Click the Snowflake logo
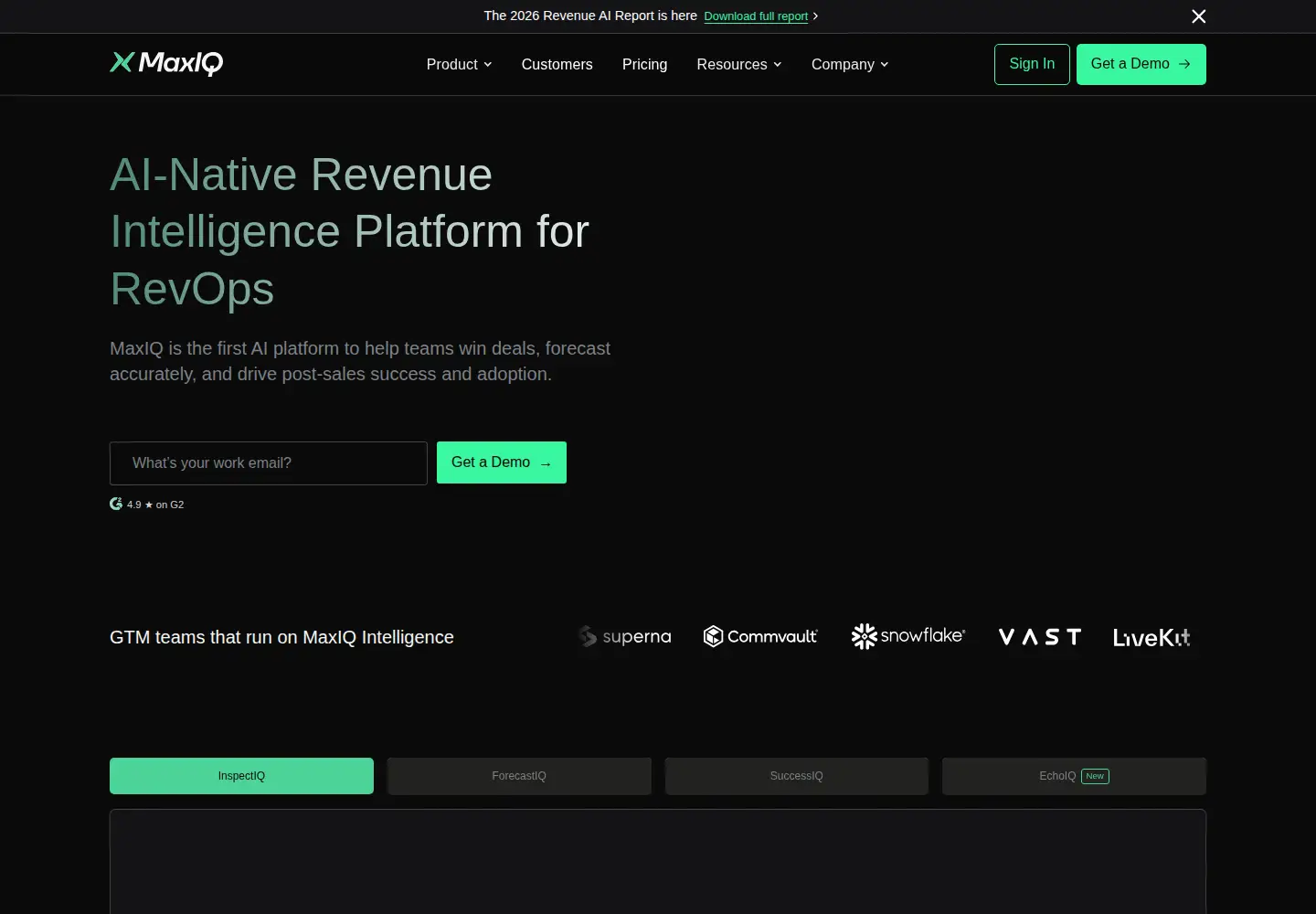Viewport: 1316px width, 914px height. click(908, 636)
